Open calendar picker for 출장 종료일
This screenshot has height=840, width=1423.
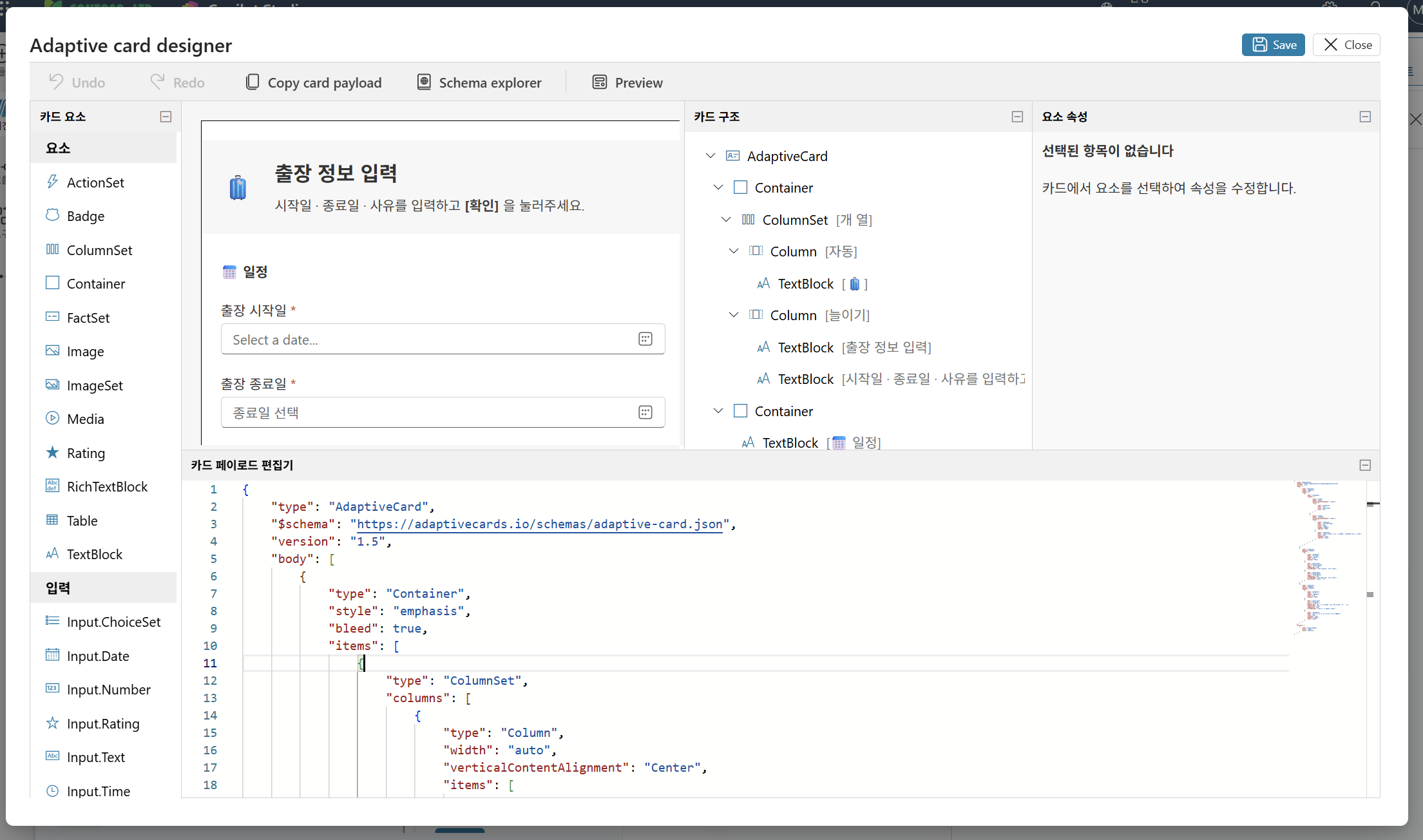point(645,412)
